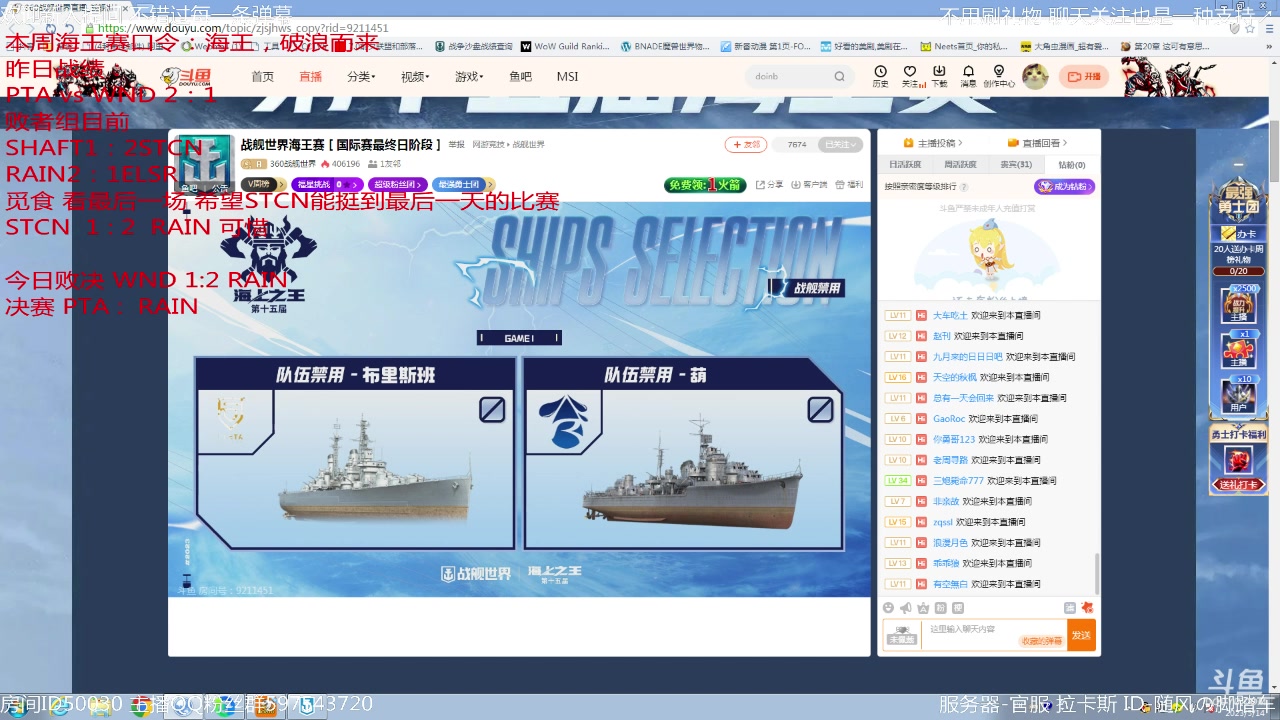Viewport: 1280px width, 720px height.
Task: Collapse the 最强勇士团 sidebar with minus button
Action: coord(1238,165)
